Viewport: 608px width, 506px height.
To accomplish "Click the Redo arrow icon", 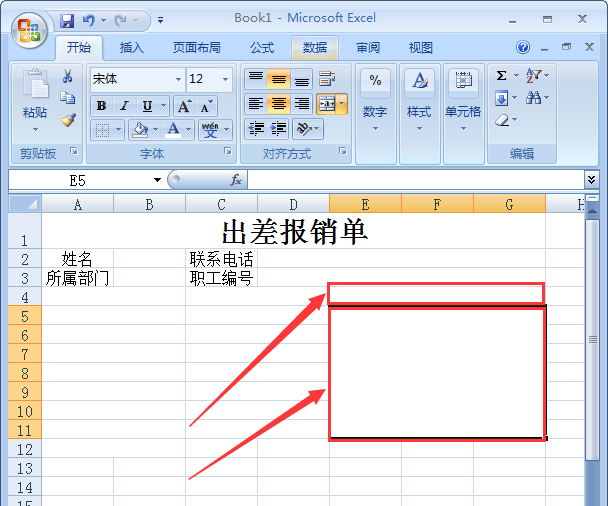I will tap(121, 20).
